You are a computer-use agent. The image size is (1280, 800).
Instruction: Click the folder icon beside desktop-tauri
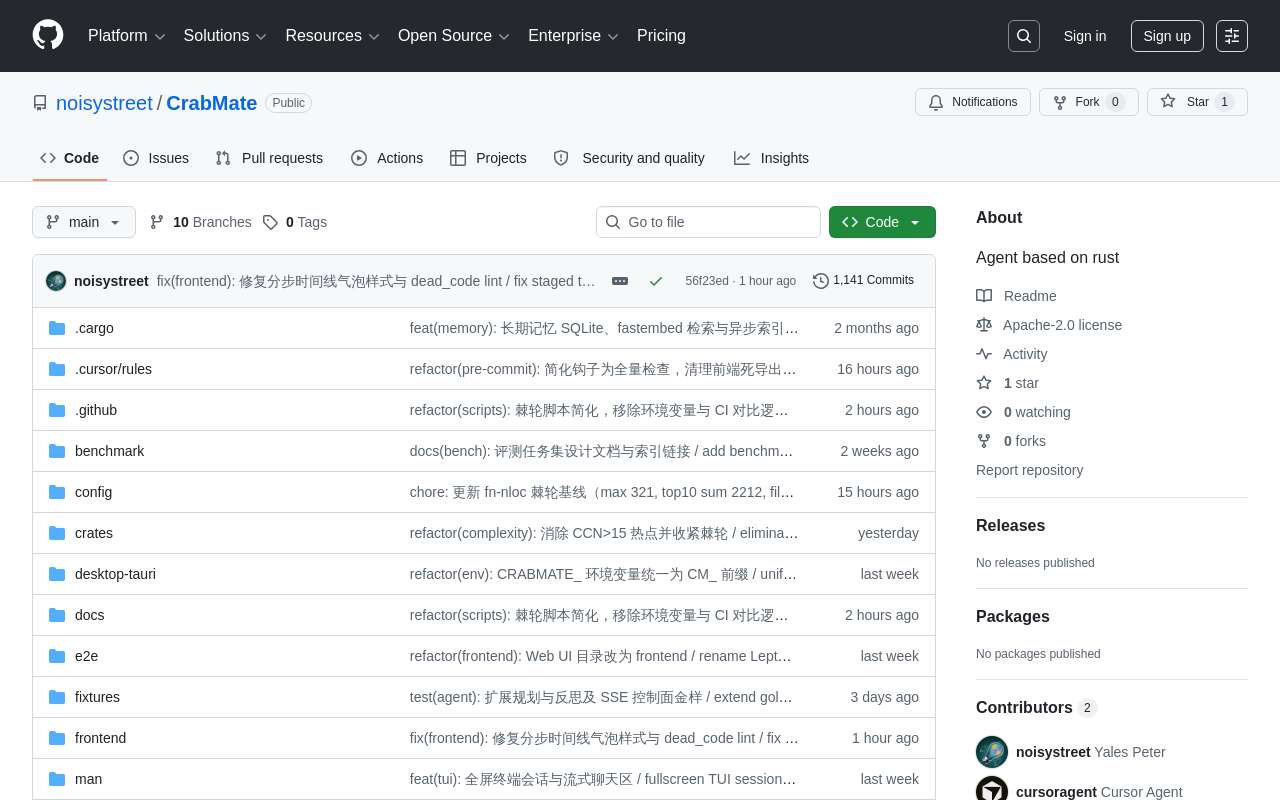pos(57,574)
